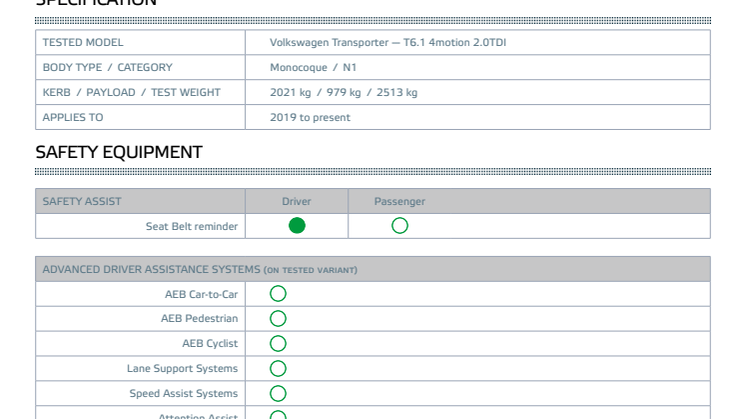This screenshot has height=419, width=746.
Task: Select the '2021 kg / 979 kg / 2513 kg' value
Action: click(344, 92)
